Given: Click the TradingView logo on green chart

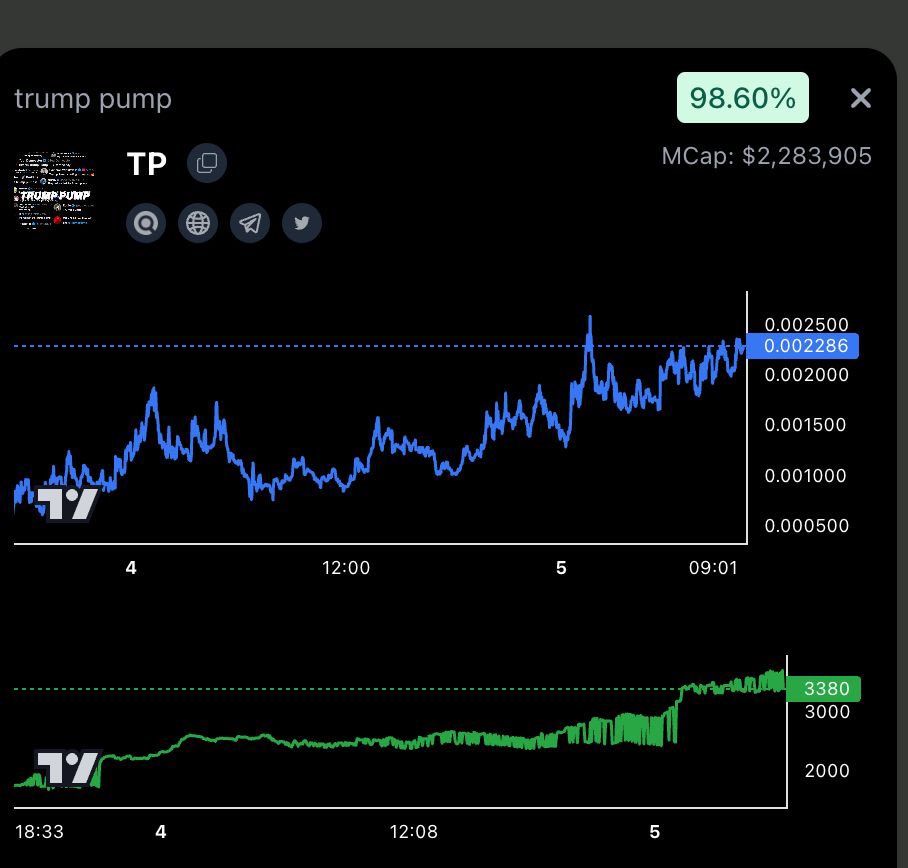Looking at the screenshot, I should click(67, 767).
